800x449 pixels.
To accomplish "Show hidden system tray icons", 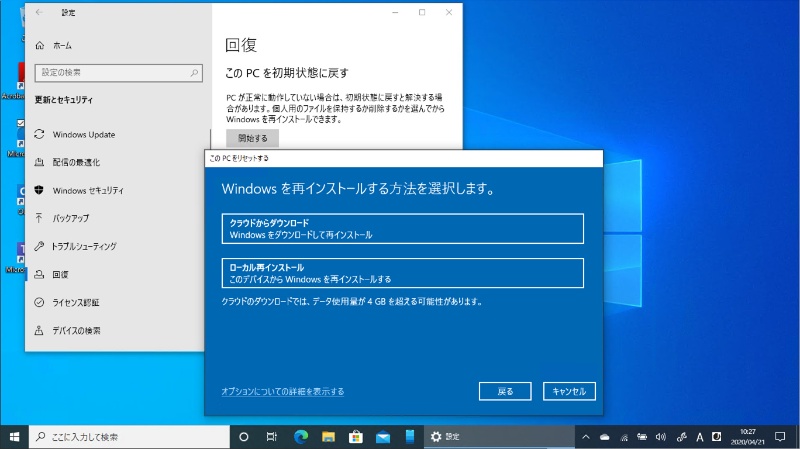I will [x=586, y=437].
